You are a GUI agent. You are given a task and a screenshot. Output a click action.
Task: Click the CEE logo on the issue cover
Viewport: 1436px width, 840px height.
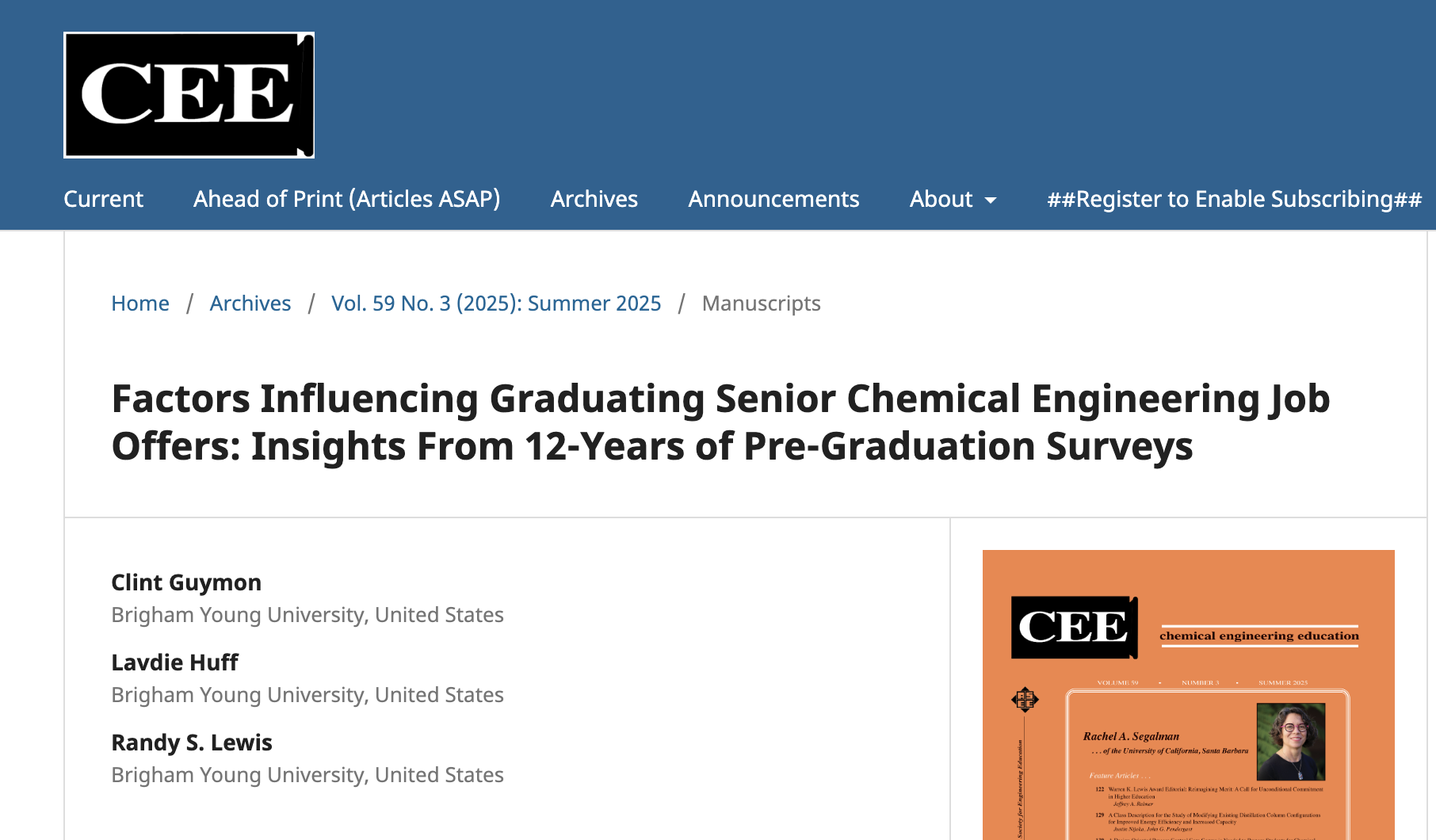point(1074,628)
